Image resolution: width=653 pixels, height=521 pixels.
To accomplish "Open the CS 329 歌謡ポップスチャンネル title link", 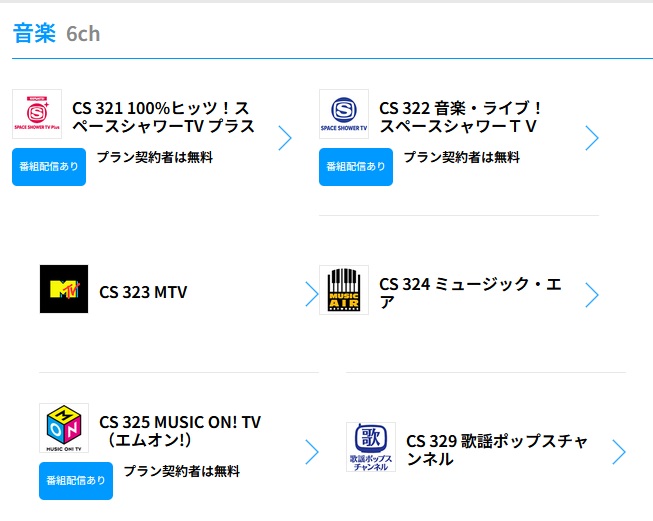I will (x=497, y=450).
